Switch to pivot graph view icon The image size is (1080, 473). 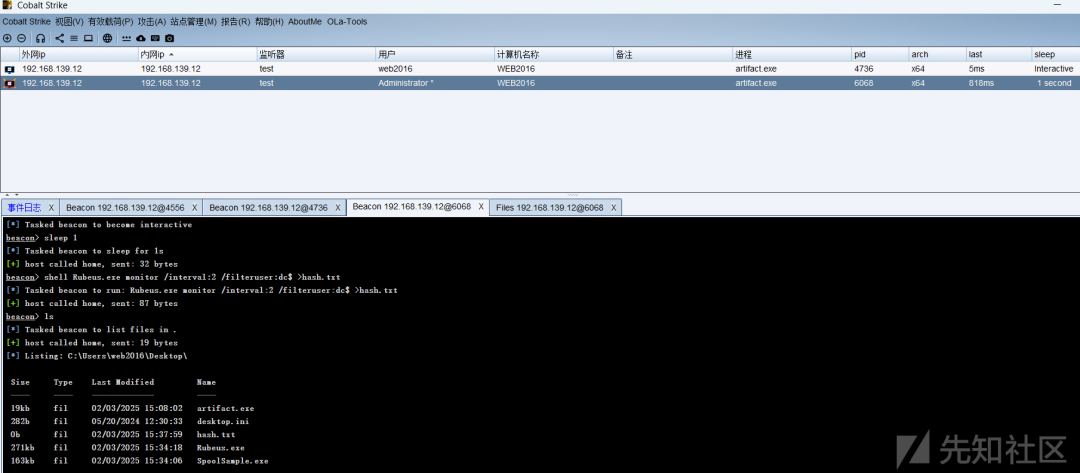click(x=60, y=39)
